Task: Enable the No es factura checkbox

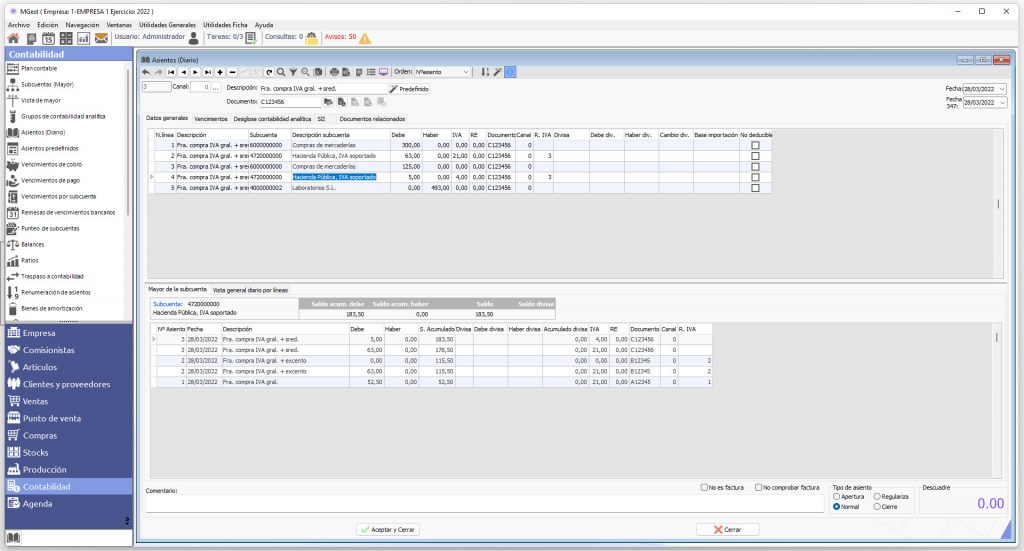Action: (x=704, y=488)
